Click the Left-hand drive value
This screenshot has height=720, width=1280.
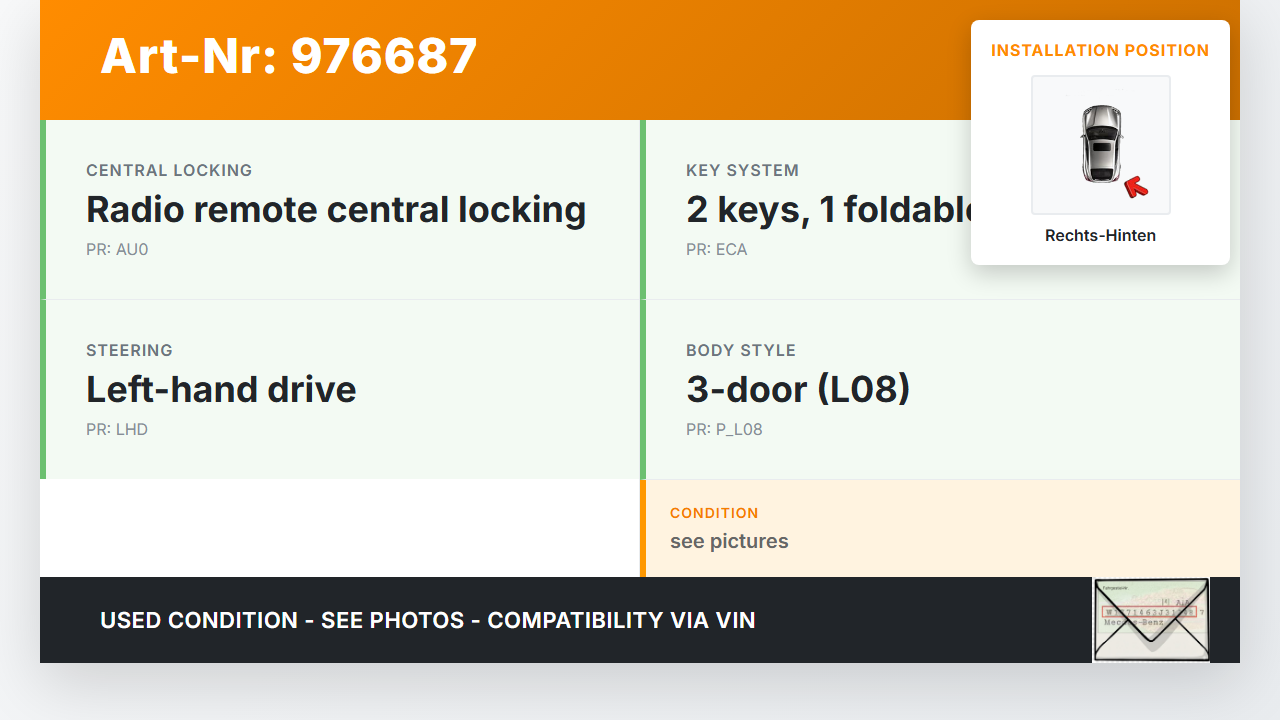coord(221,390)
